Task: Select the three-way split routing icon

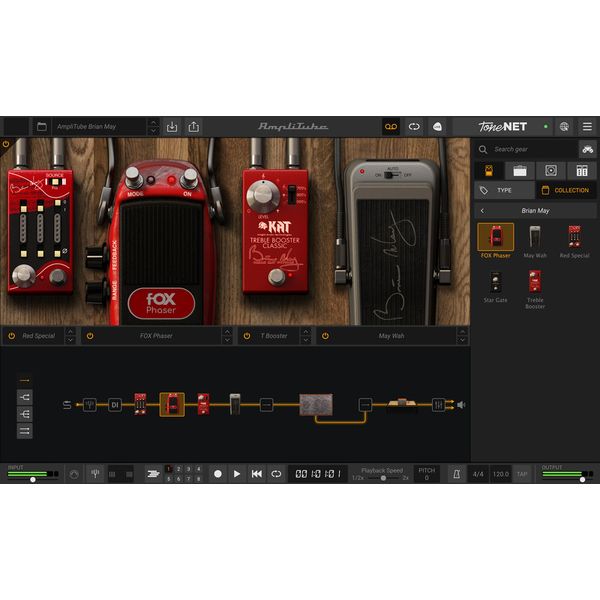Action: coord(24,414)
